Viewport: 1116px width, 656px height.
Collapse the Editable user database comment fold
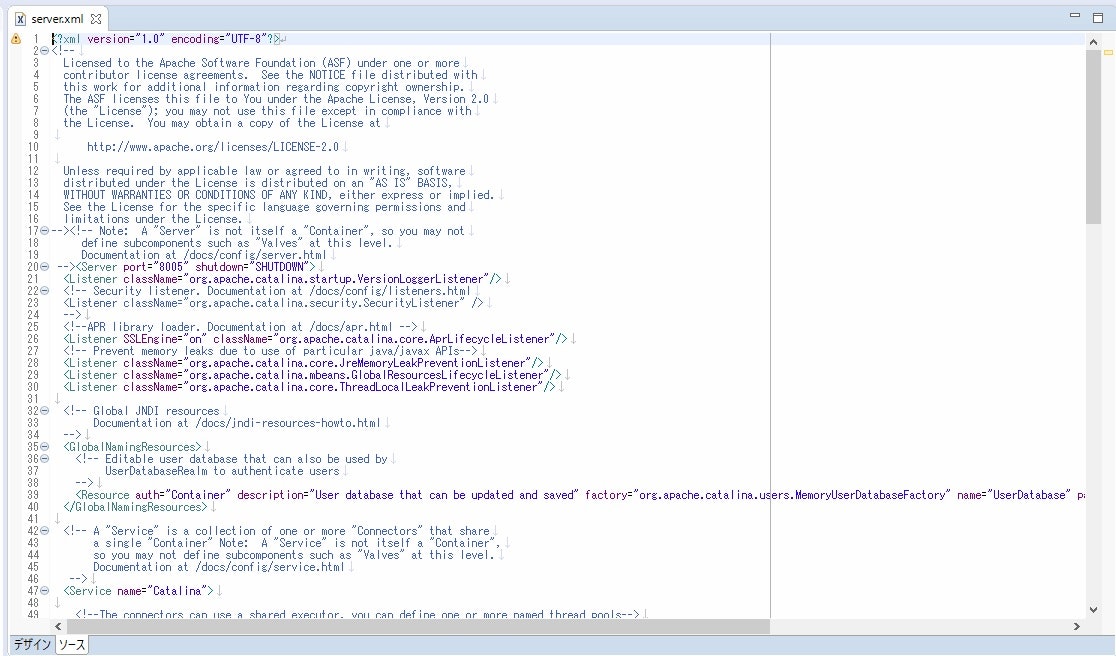(44, 459)
